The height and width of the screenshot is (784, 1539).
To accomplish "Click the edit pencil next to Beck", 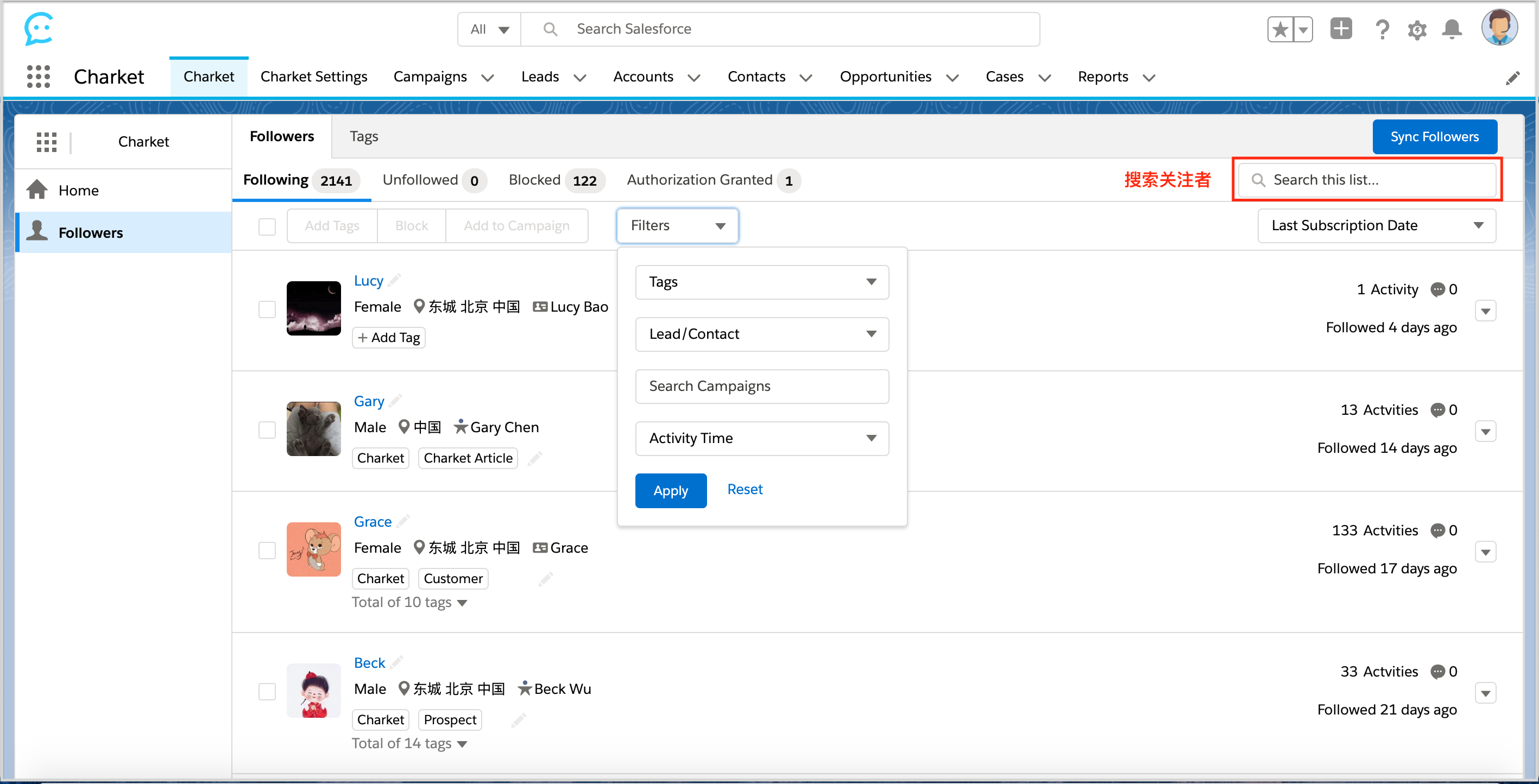I will pyautogui.click(x=397, y=662).
